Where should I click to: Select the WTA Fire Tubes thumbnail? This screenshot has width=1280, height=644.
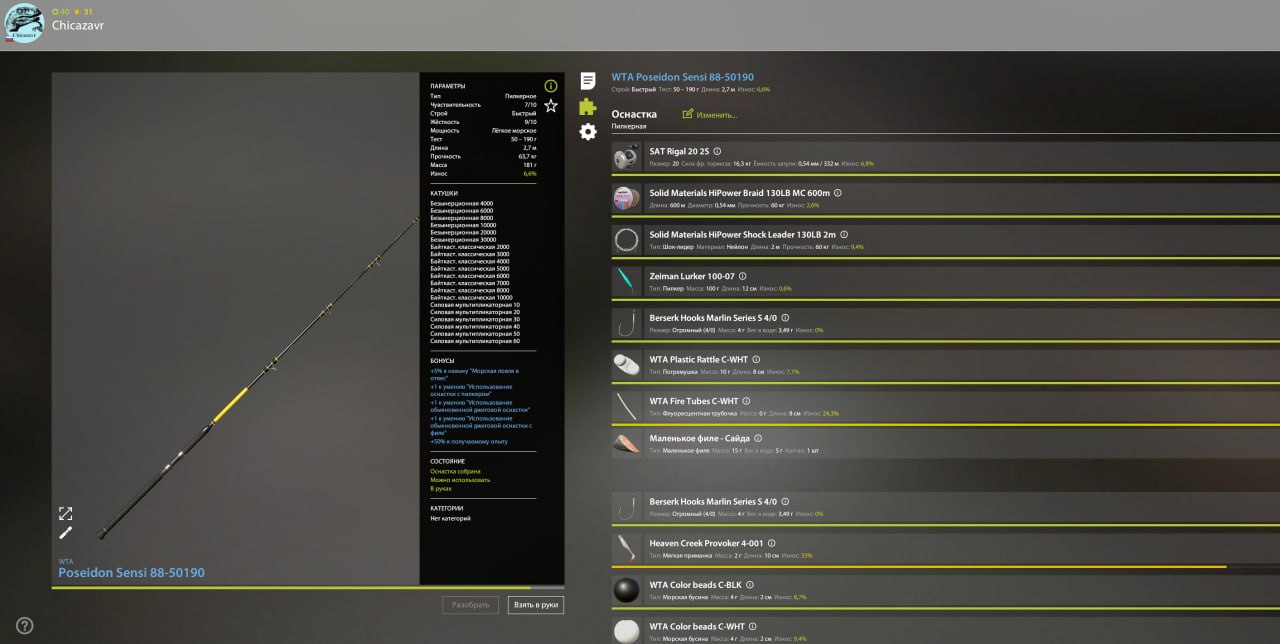pos(627,406)
